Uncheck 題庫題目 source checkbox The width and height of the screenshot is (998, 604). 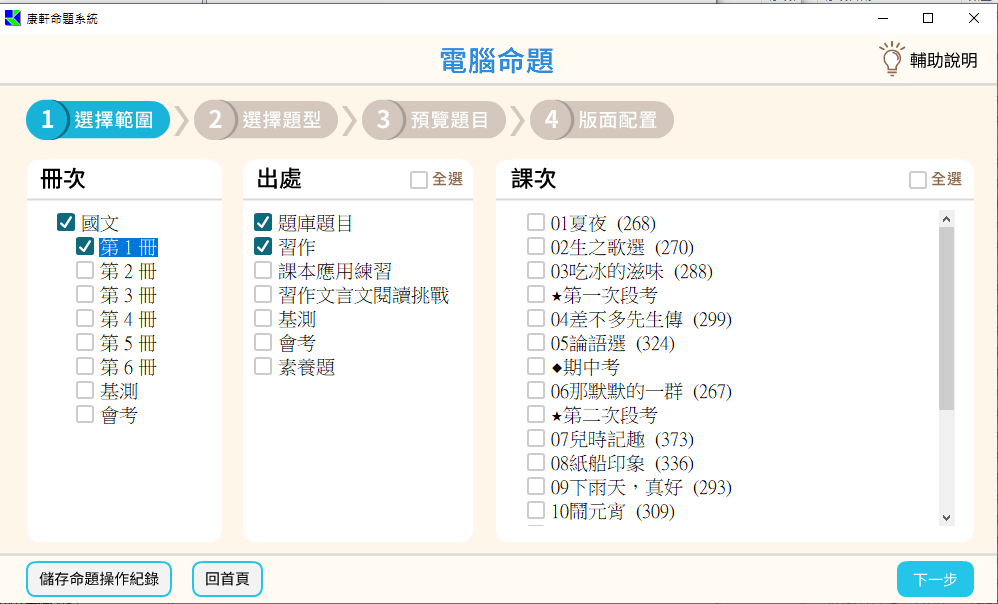coord(263,223)
